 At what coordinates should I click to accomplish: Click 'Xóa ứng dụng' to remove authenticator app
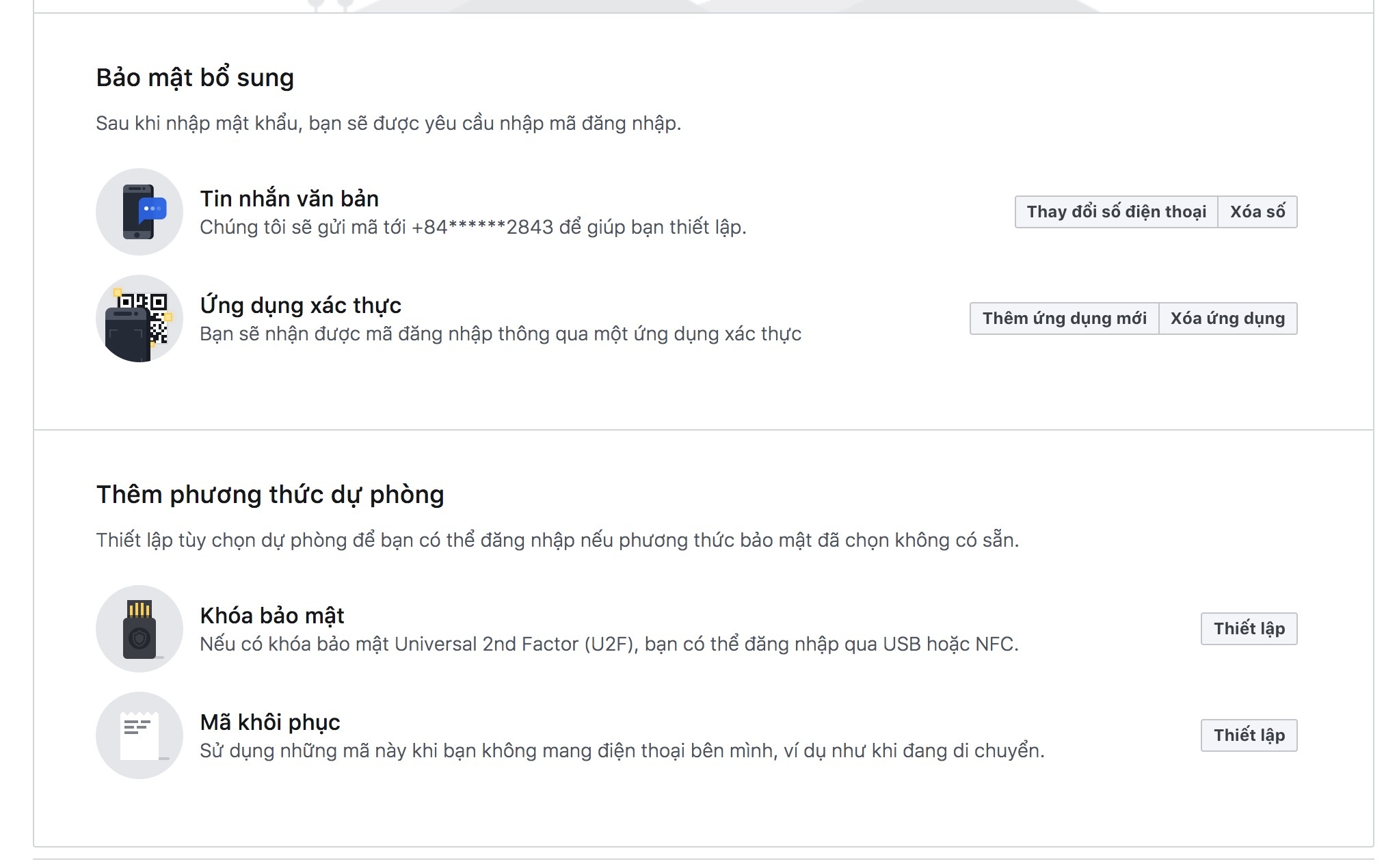click(1227, 318)
